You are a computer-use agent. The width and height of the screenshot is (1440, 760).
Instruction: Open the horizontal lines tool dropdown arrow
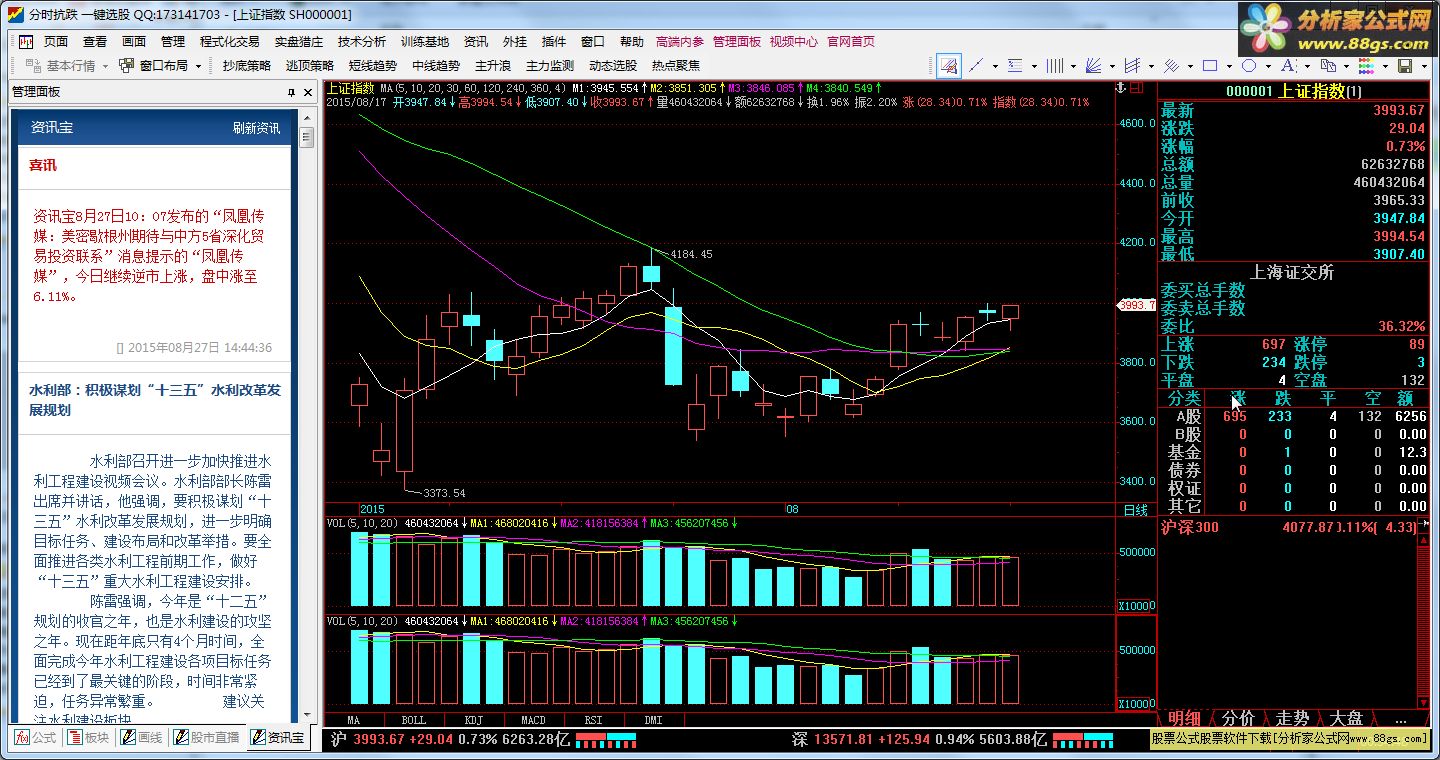tap(1034, 66)
